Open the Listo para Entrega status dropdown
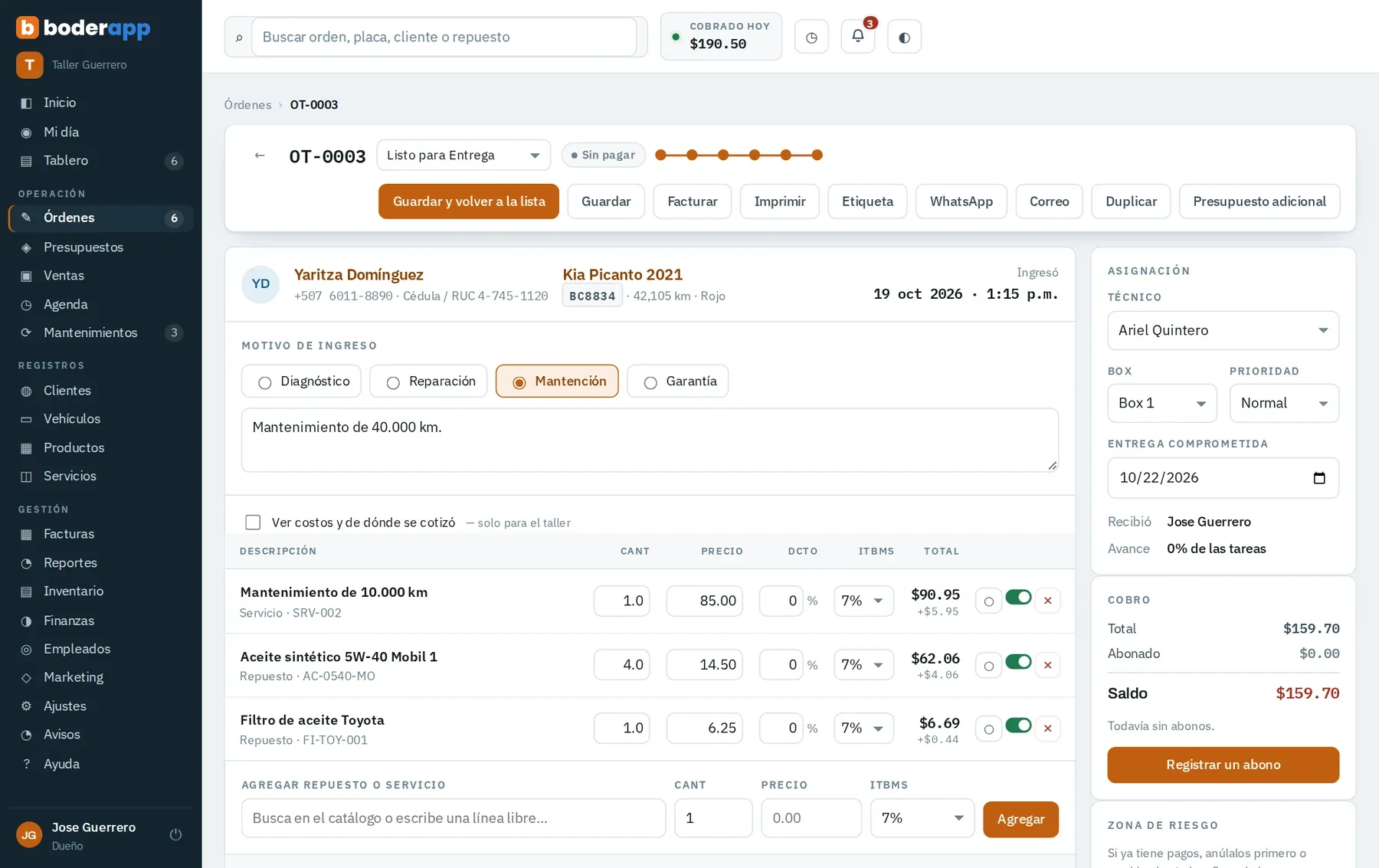 tap(463, 156)
